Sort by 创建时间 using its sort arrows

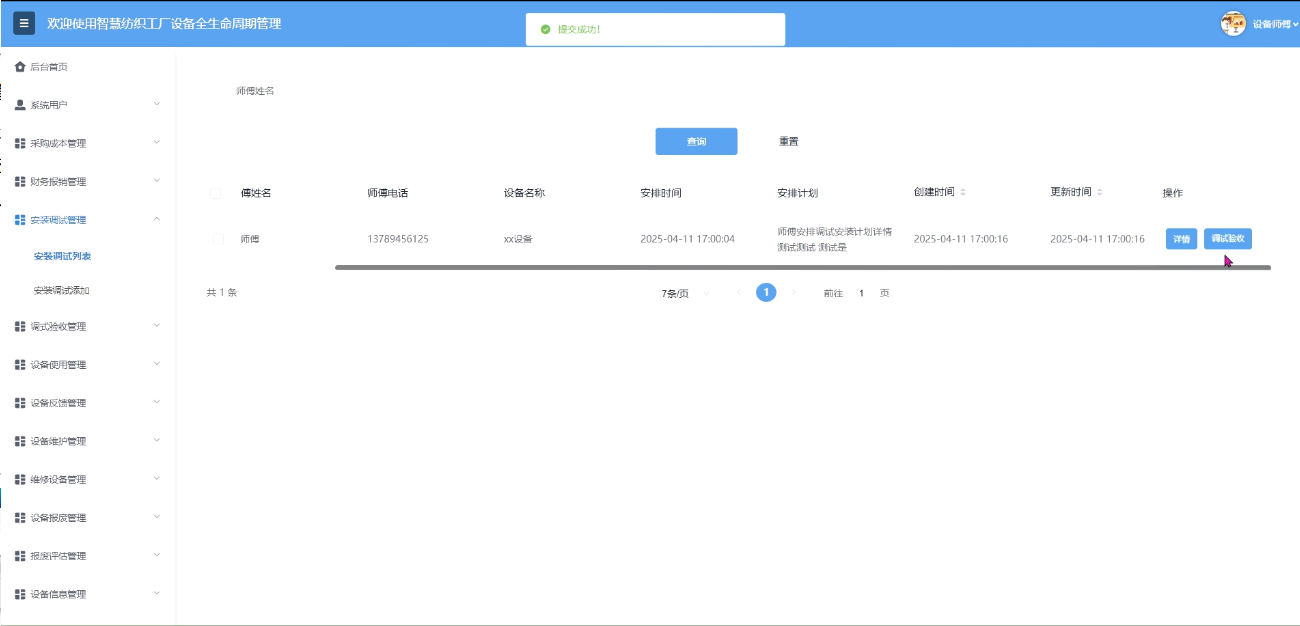click(963, 192)
